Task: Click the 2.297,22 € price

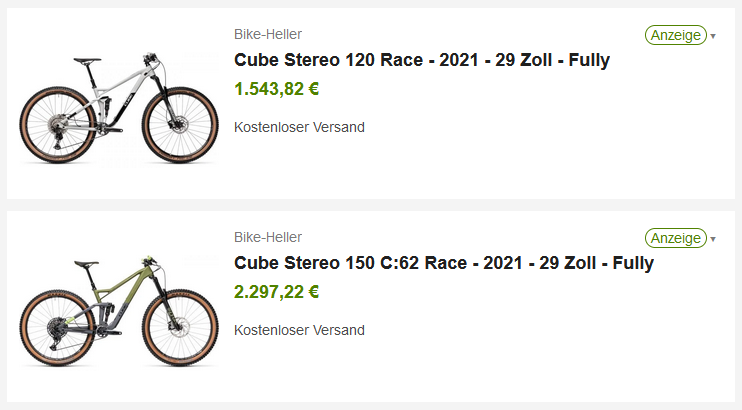Action: coord(277,292)
